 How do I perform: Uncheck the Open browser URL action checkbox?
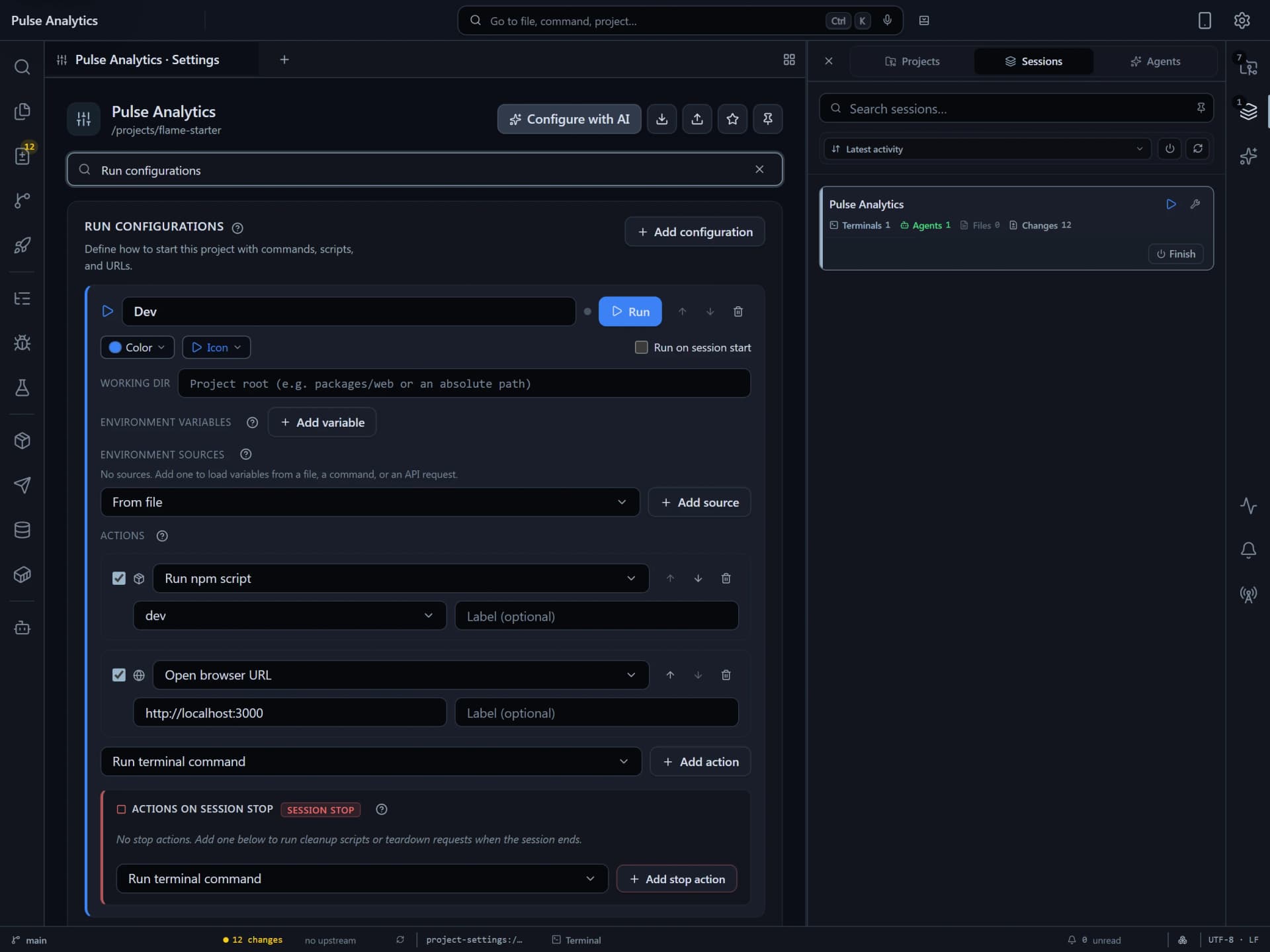tap(118, 675)
